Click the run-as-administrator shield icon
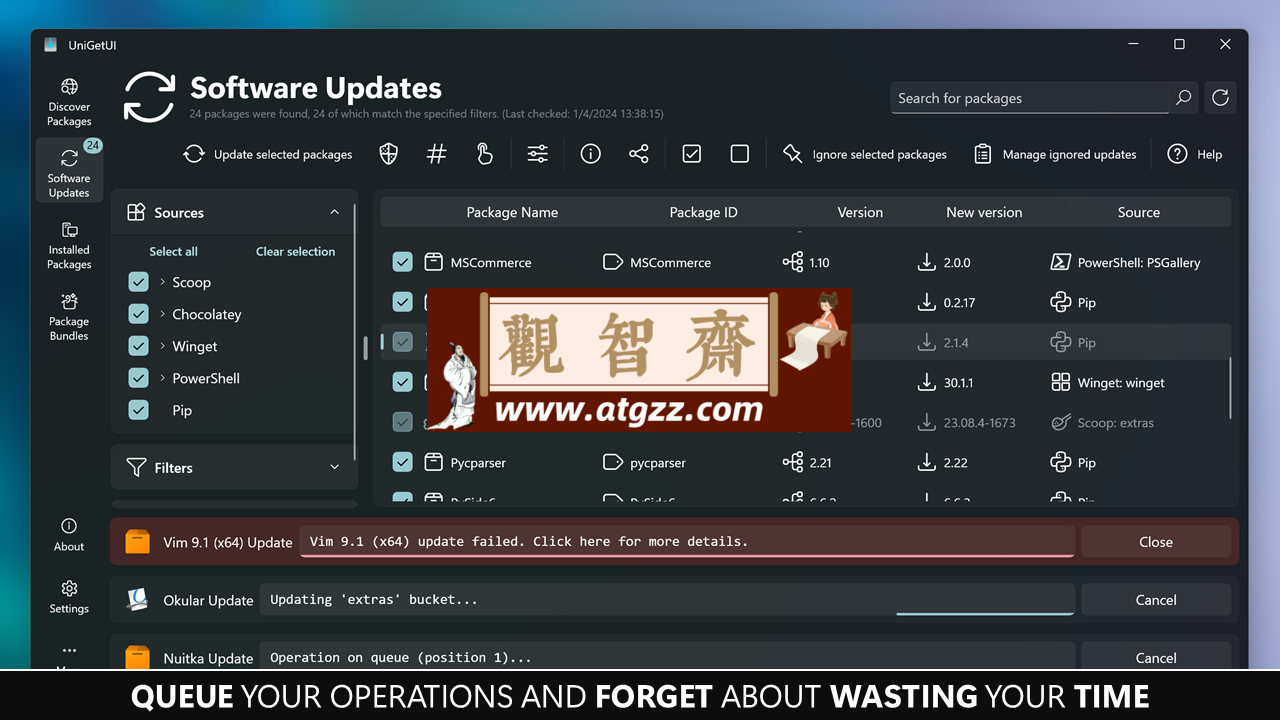Screen dimensions: 1280x720 point(389,154)
